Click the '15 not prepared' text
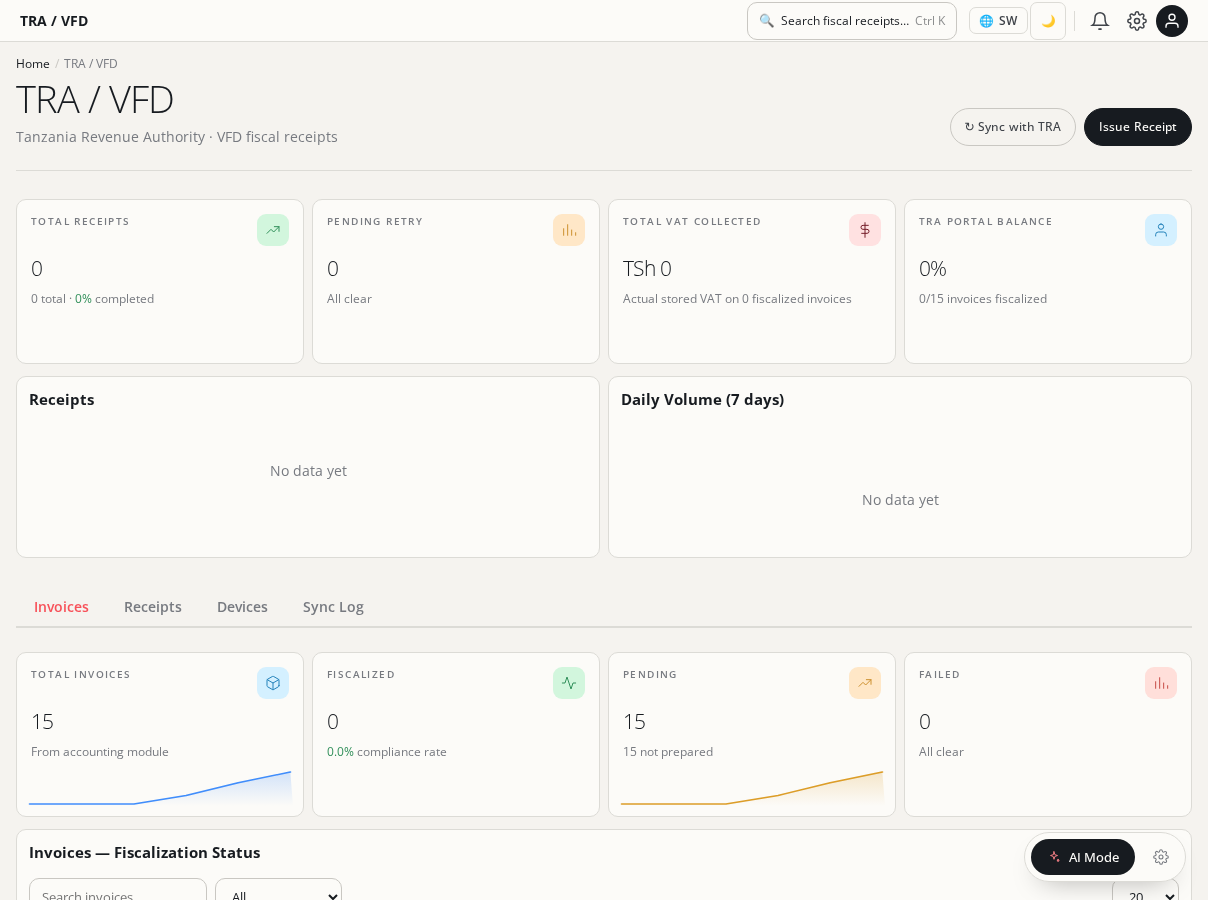This screenshot has width=1208, height=900. point(668,752)
